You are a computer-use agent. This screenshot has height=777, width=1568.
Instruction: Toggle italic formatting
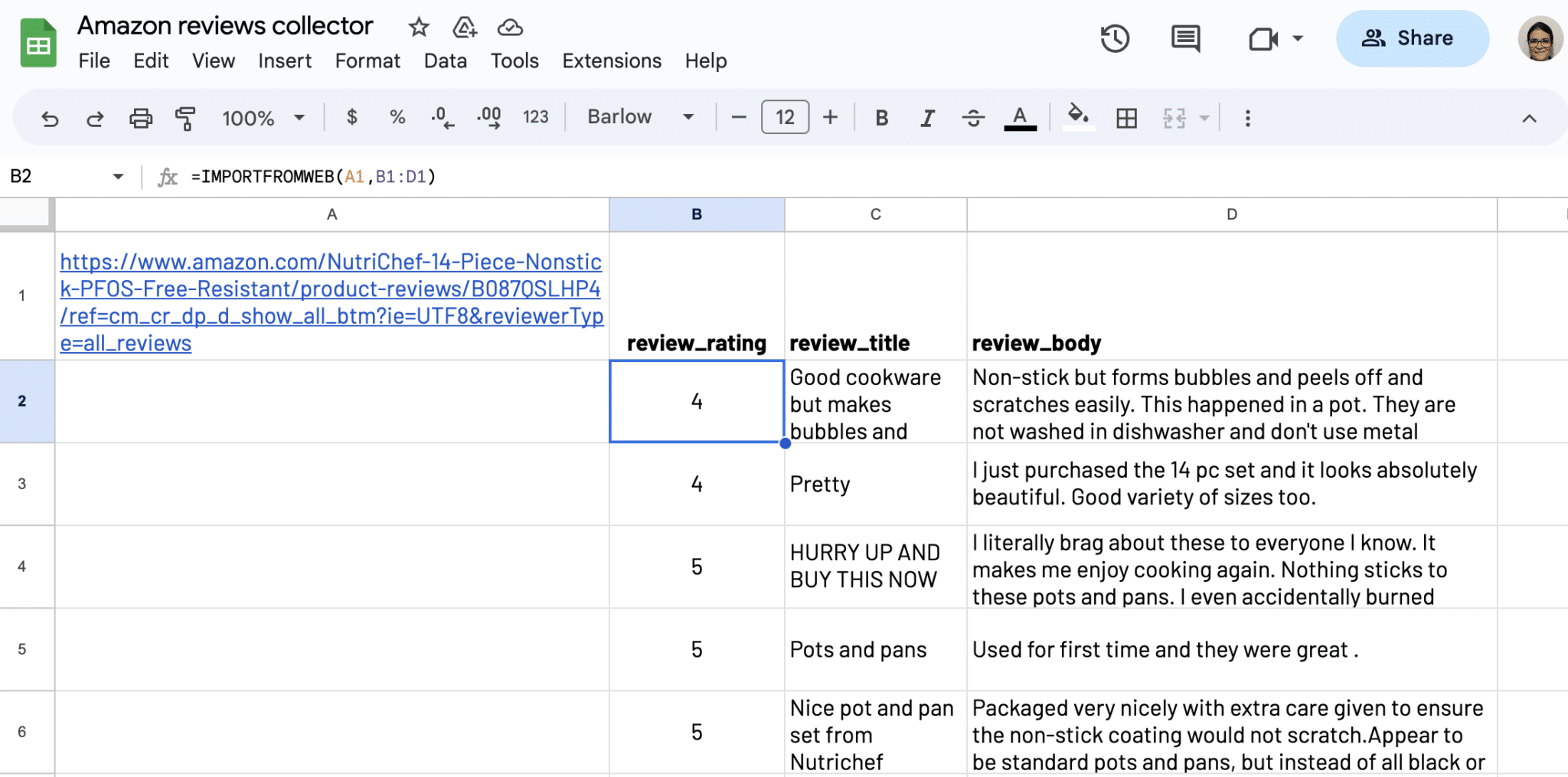click(927, 117)
